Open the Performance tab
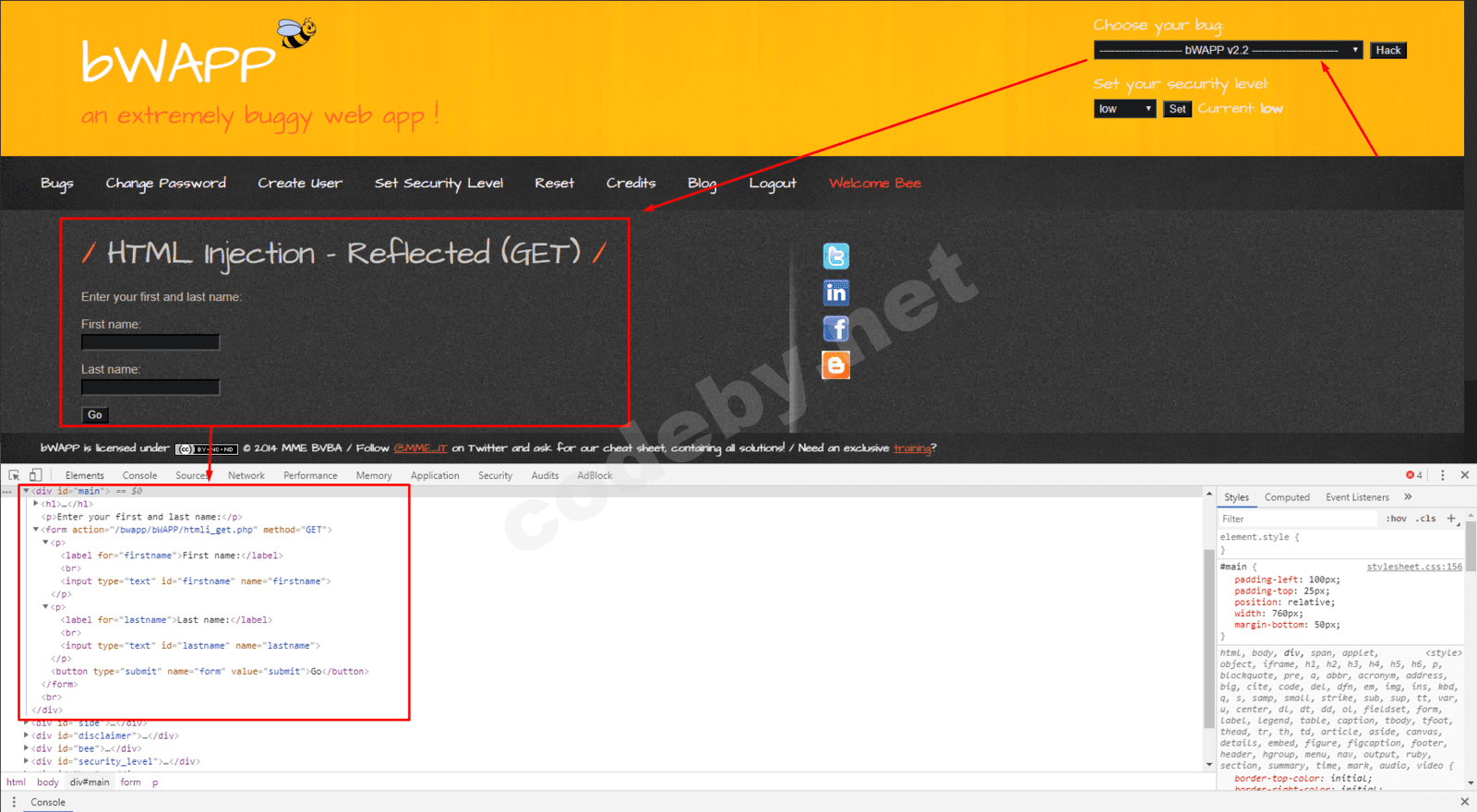The height and width of the screenshot is (812, 1477). coord(310,475)
